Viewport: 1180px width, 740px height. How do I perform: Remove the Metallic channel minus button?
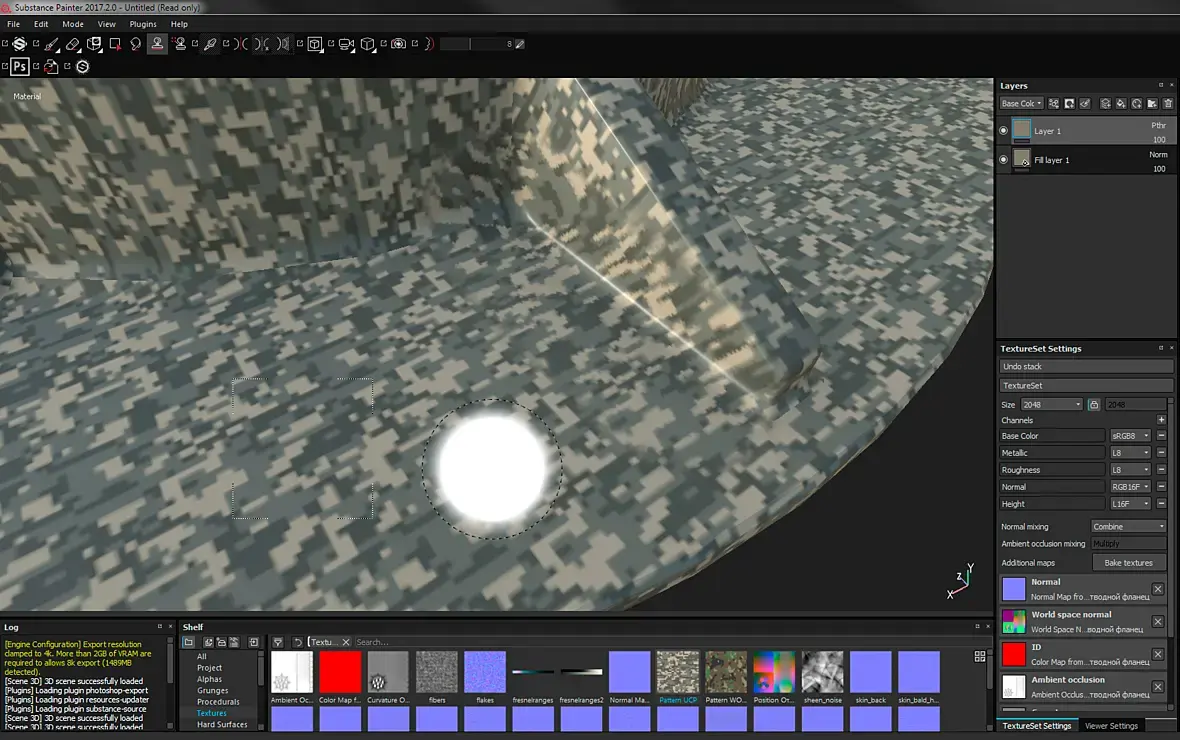pyautogui.click(x=1161, y=452)
